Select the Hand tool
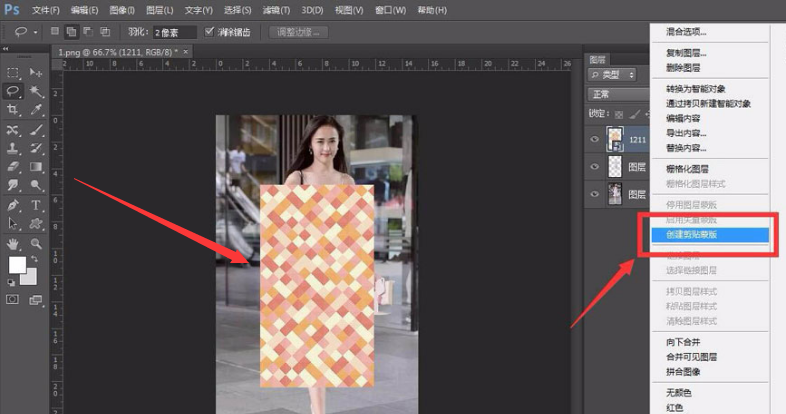 coord(13,243)
